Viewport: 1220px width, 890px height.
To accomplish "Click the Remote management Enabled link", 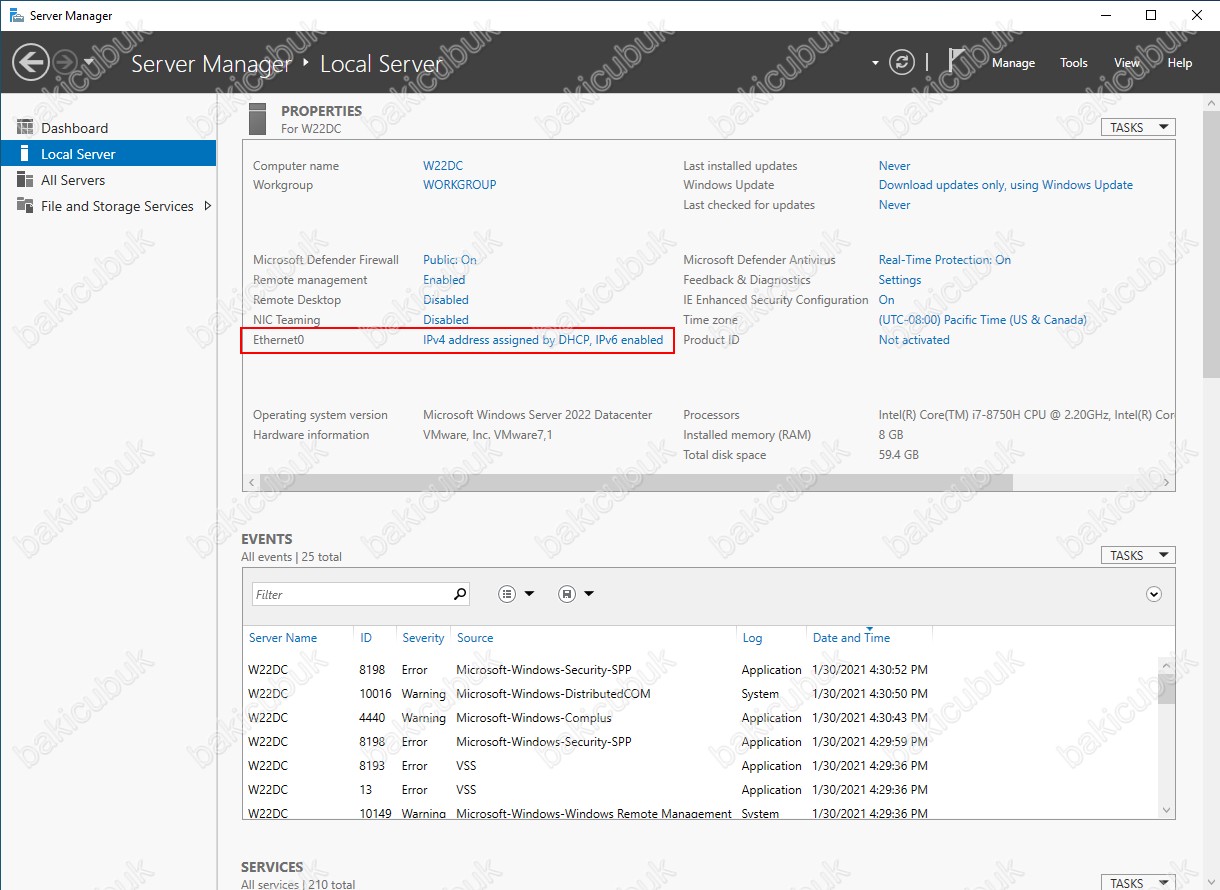I will click(444, 280).
